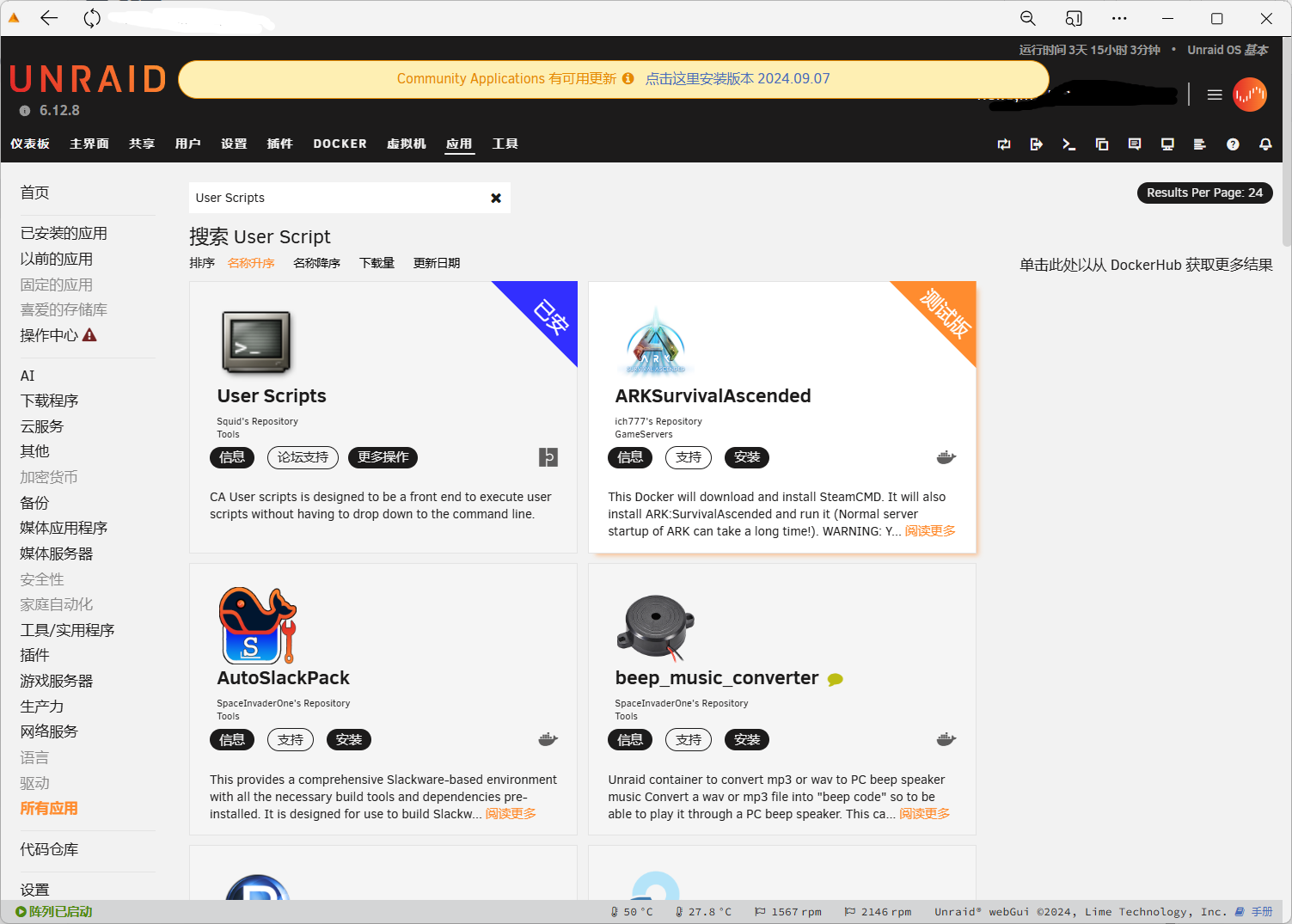Click the logout icon in the header toolbar
Image resolution: width=1292 pixels, height=924 pixels.
tap(1036, 144)
